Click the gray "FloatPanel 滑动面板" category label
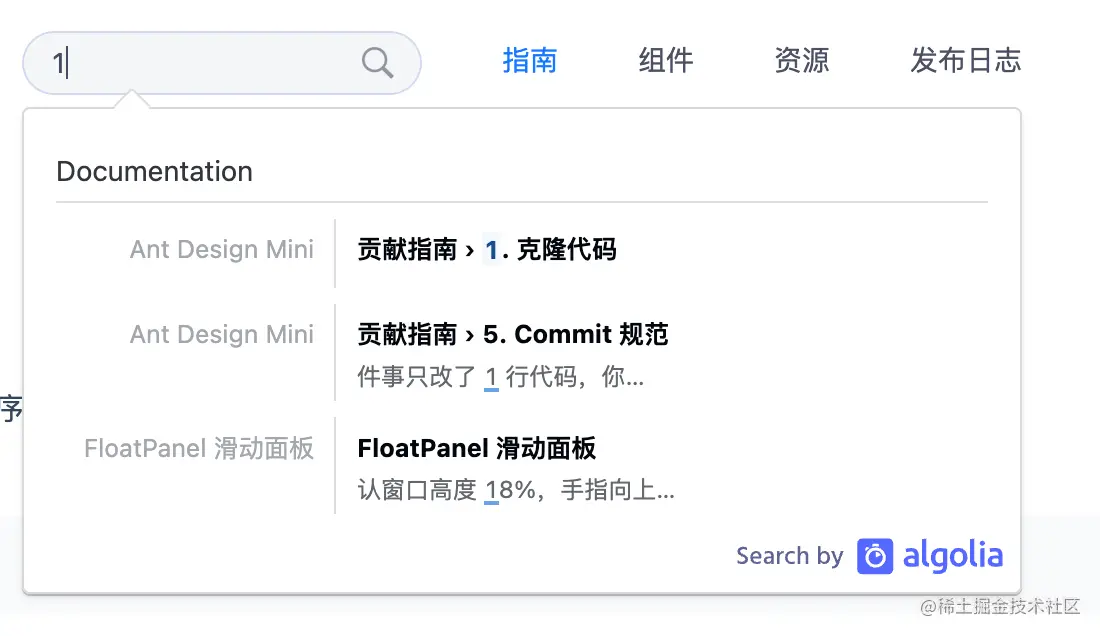This screenshot has width=1100, height=636. click(x=199, y=448)
